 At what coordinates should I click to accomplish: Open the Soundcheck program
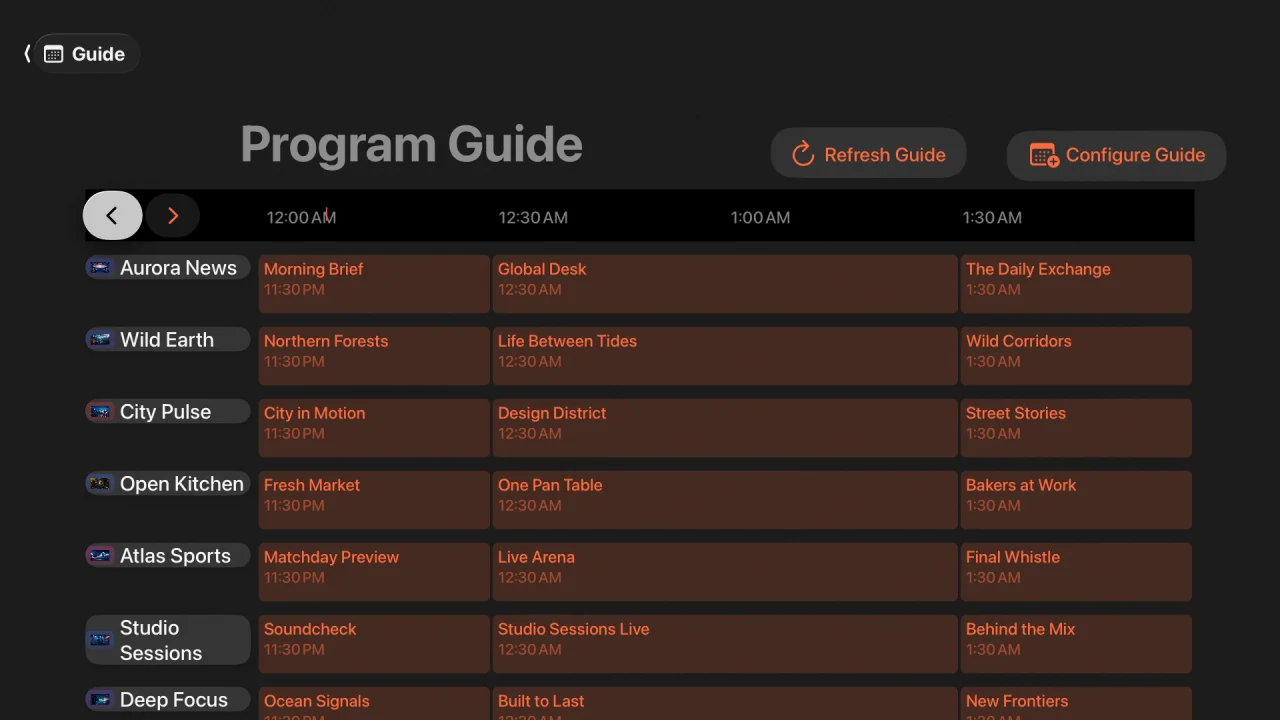coord(374,644)
